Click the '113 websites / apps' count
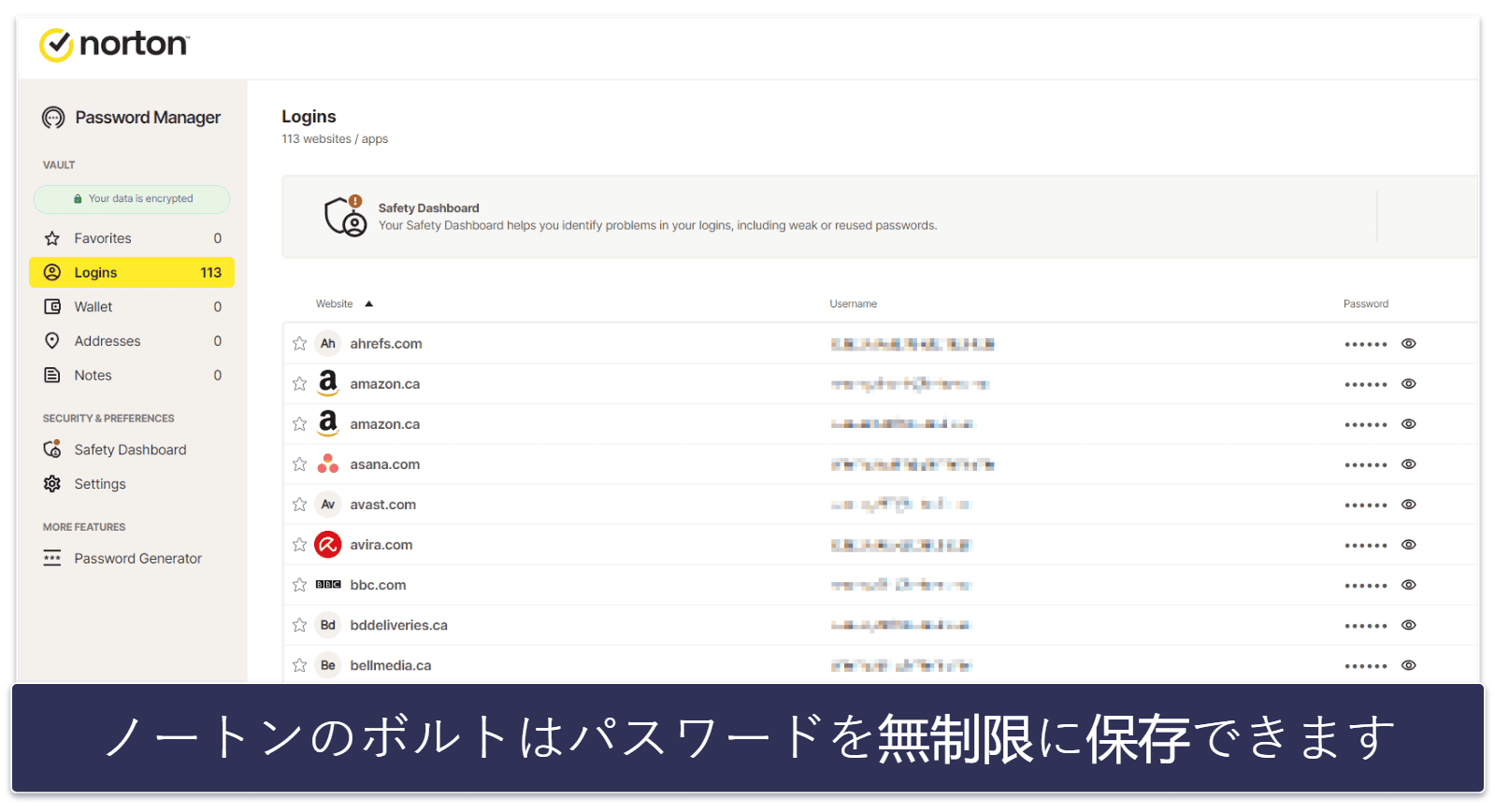1495x812 pixels. click(335, 139)
